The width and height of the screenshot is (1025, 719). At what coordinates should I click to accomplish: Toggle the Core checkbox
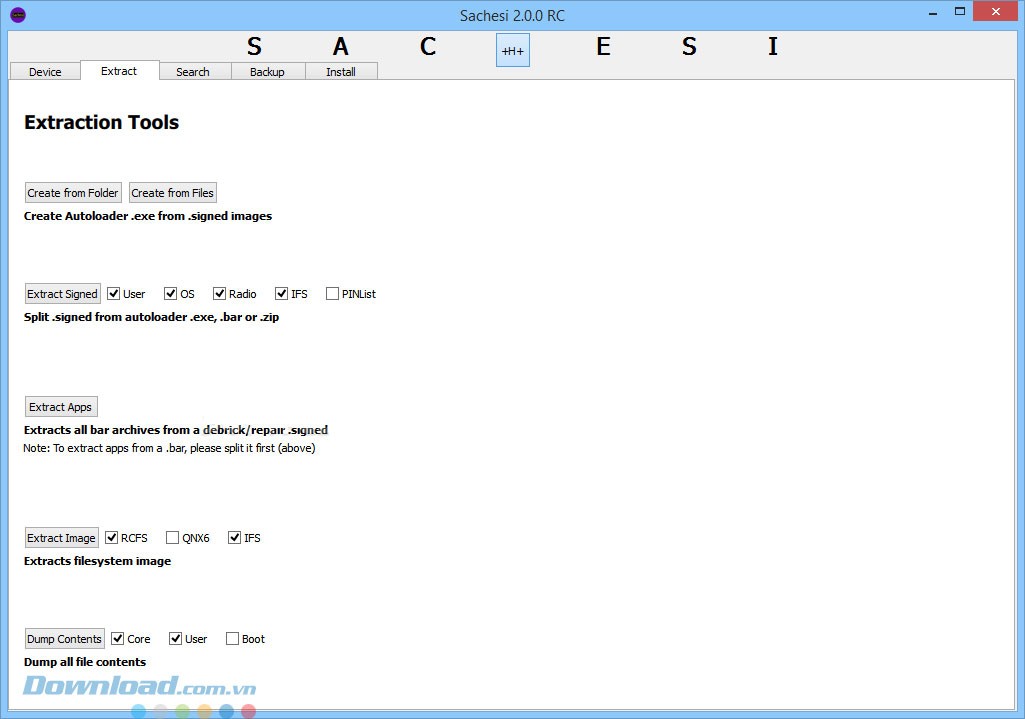118,639
